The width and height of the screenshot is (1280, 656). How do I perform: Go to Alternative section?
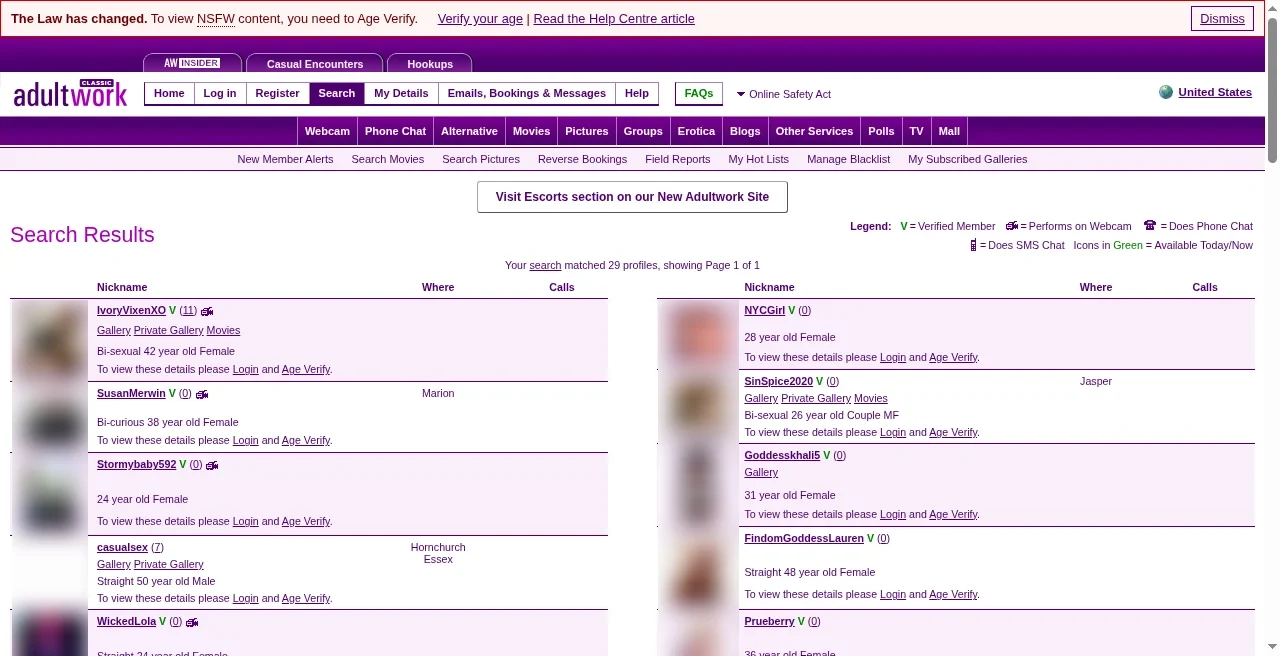click(469, 131)
